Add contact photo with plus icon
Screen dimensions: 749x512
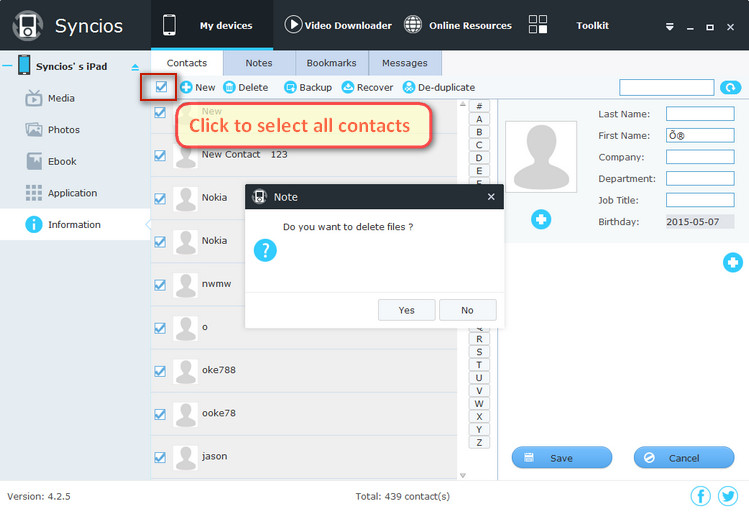coord(541,219)
